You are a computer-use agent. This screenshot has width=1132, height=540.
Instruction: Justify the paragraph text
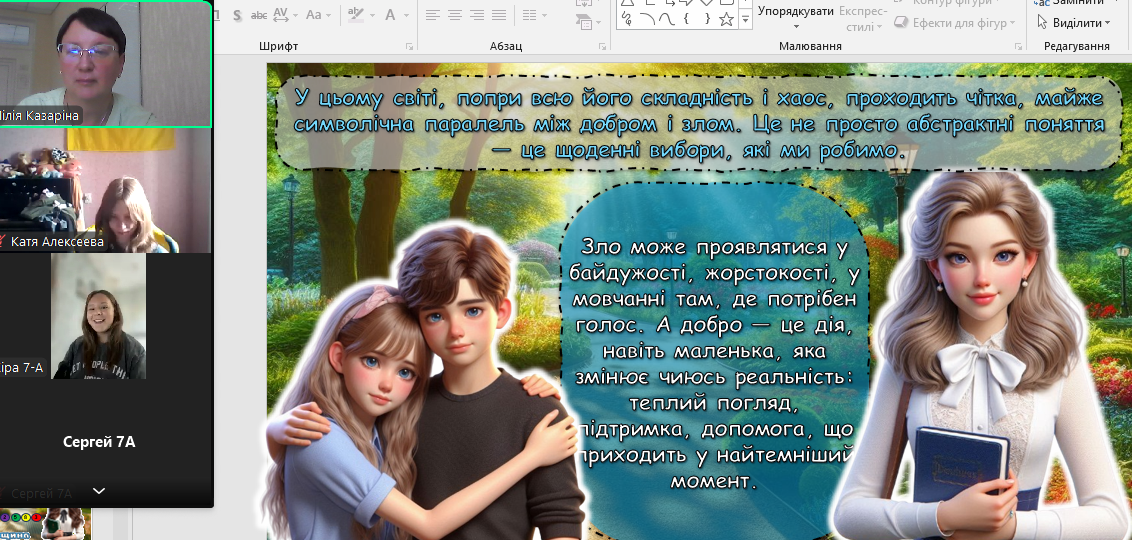point(501,15)
